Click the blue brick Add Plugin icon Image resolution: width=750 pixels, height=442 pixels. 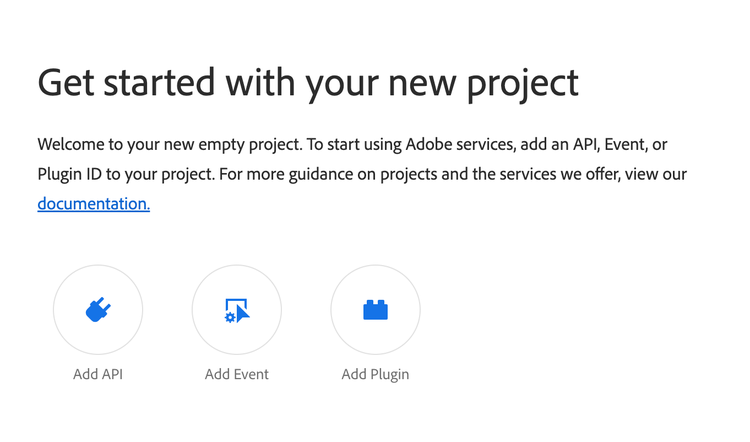coord(375,311)
